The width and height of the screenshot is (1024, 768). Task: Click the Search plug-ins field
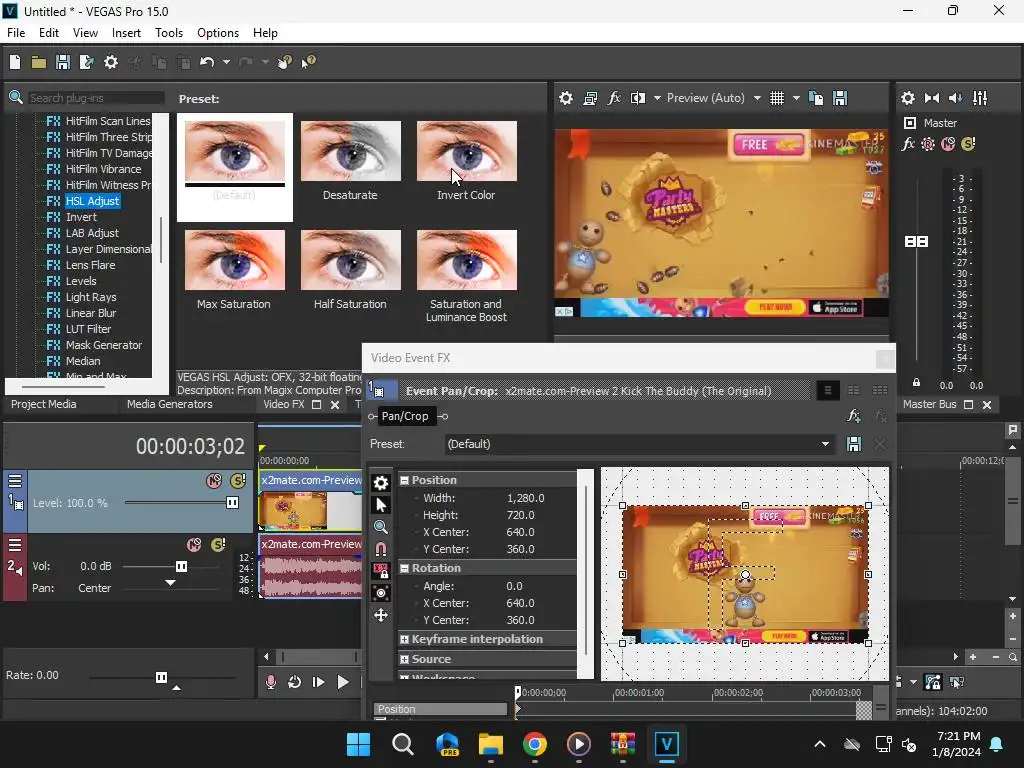95,98
